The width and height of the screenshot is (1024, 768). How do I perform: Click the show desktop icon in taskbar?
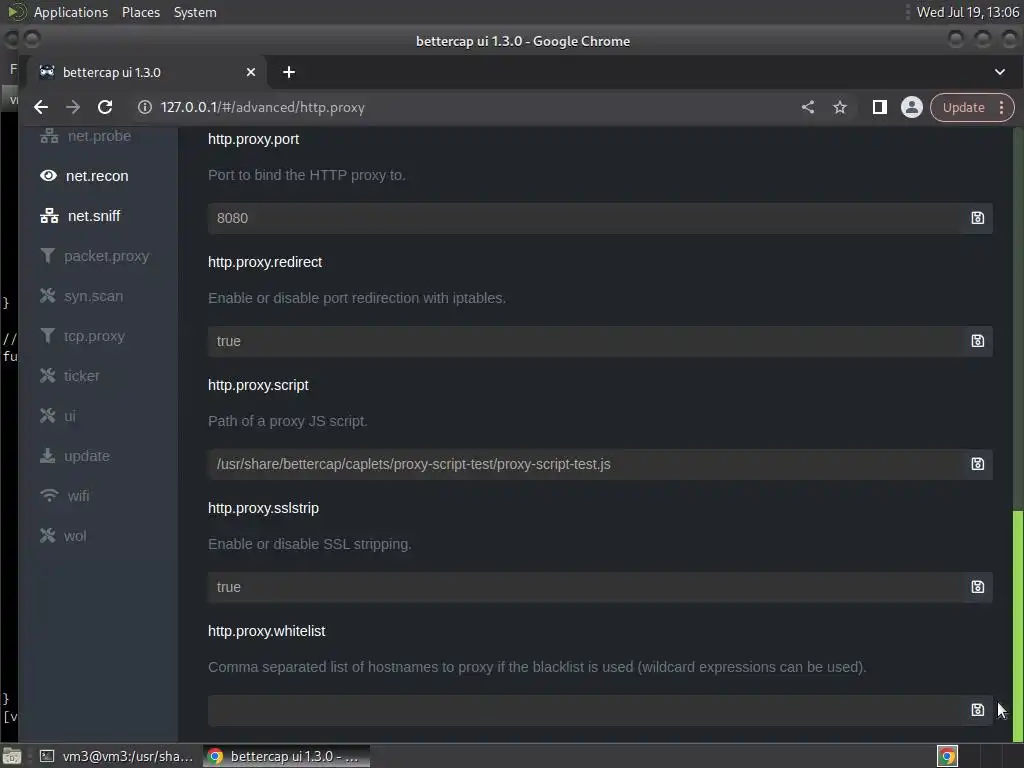coord(12,756)
